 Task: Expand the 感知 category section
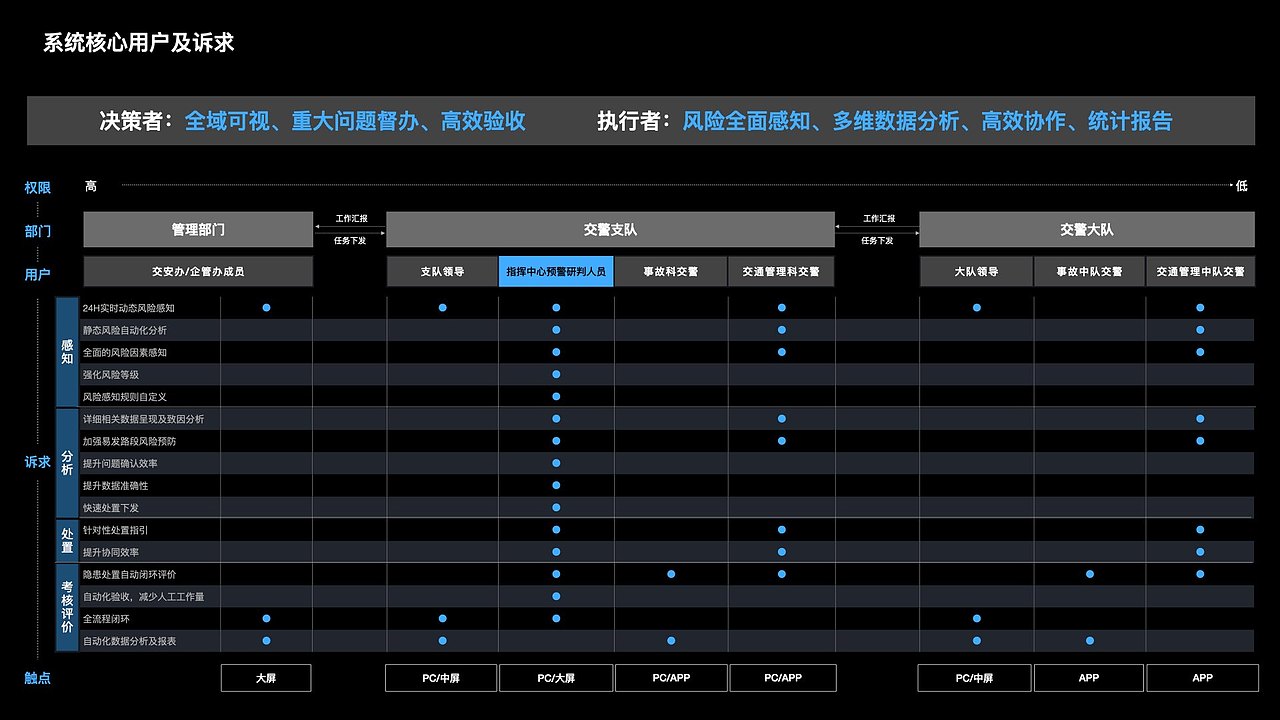click(x=67, y=352)
